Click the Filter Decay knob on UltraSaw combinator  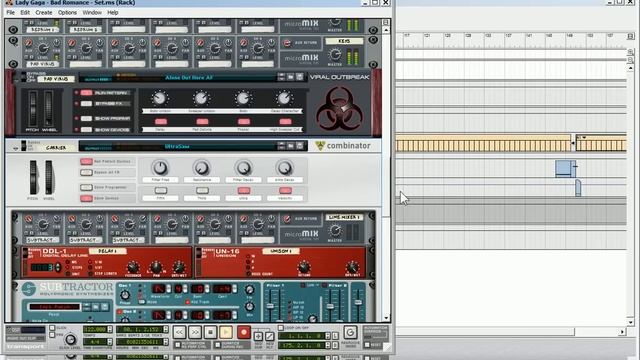point(243,167)
